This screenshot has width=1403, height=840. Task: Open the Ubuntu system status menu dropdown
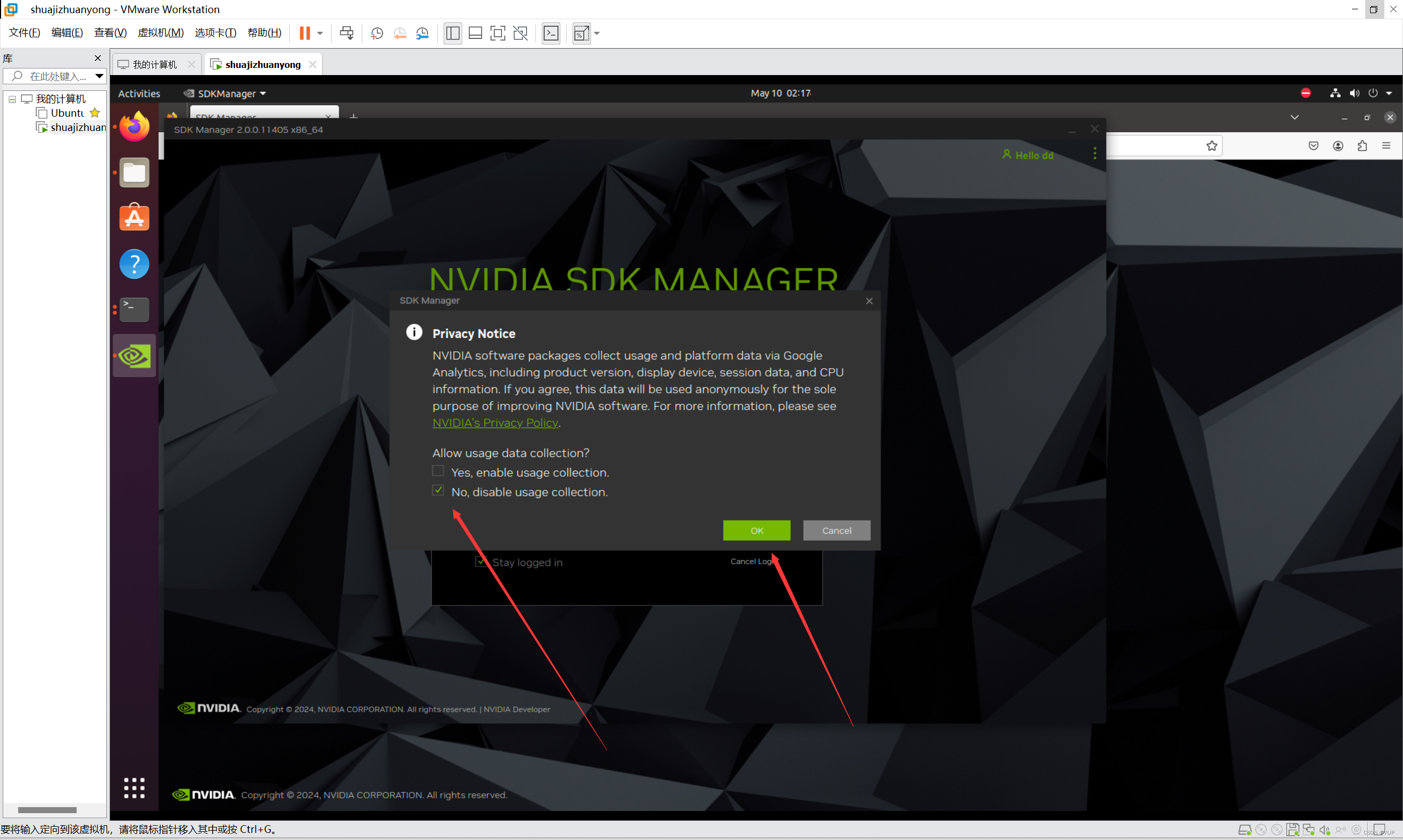[1389, 93]
